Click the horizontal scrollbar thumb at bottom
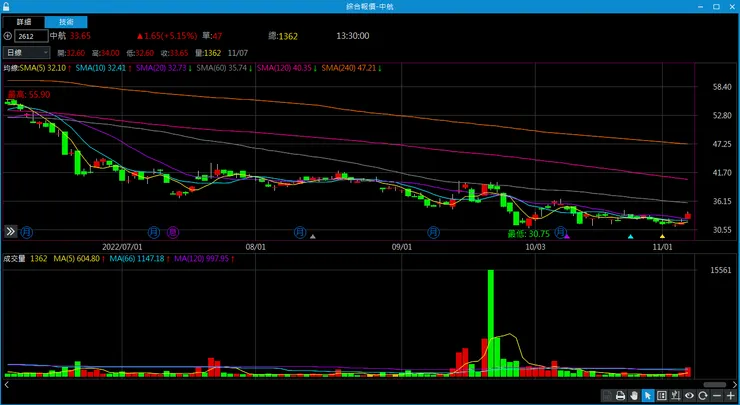The image size is (740, 405). coord(715,385)
